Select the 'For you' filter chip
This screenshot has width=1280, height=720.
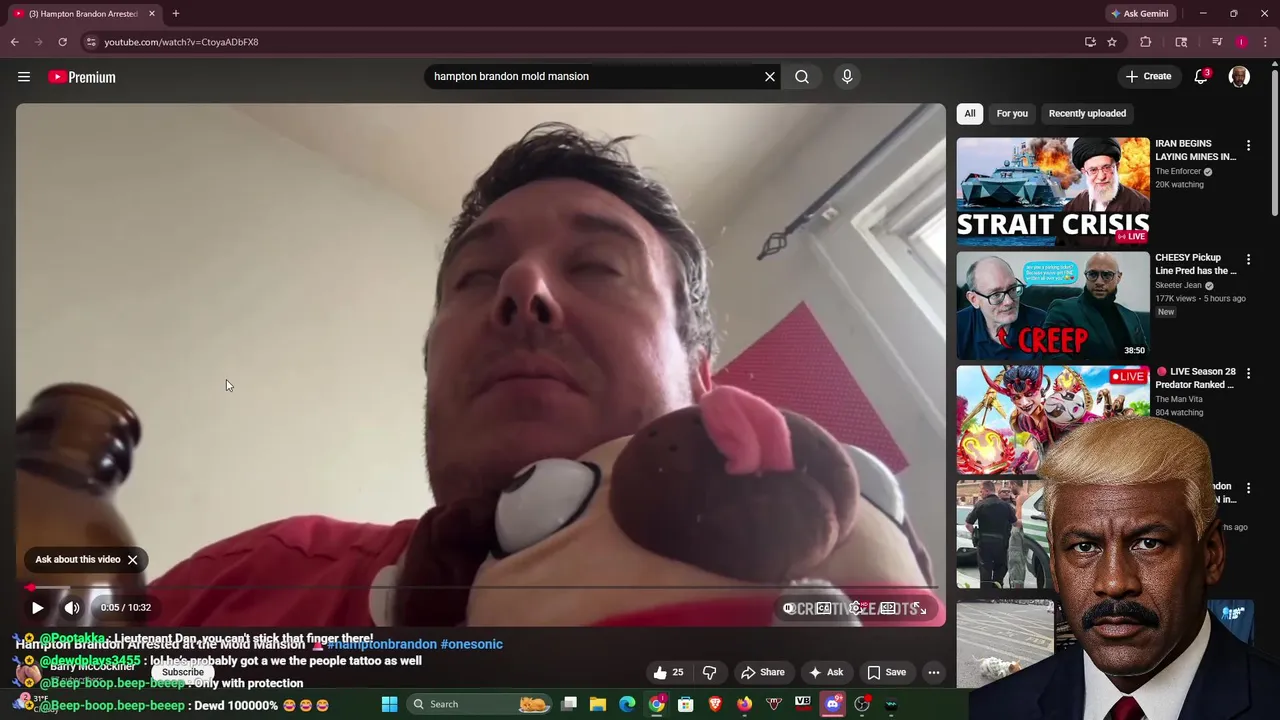click(1012, 113)
